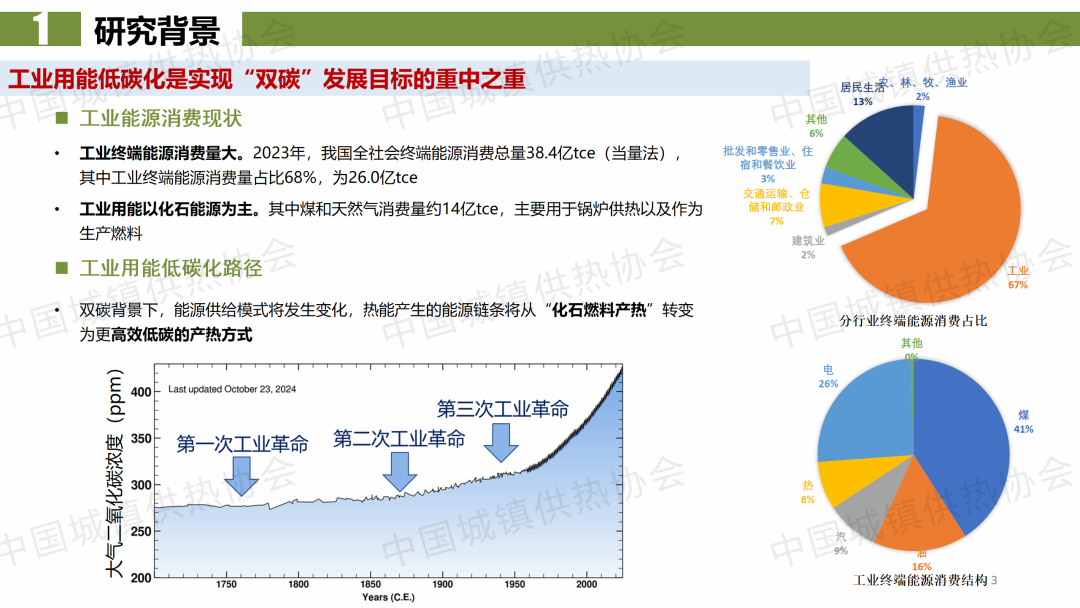The image size is (1080, 608).
Task: Click the 研究背景 slide title
Action: (157, 31)
